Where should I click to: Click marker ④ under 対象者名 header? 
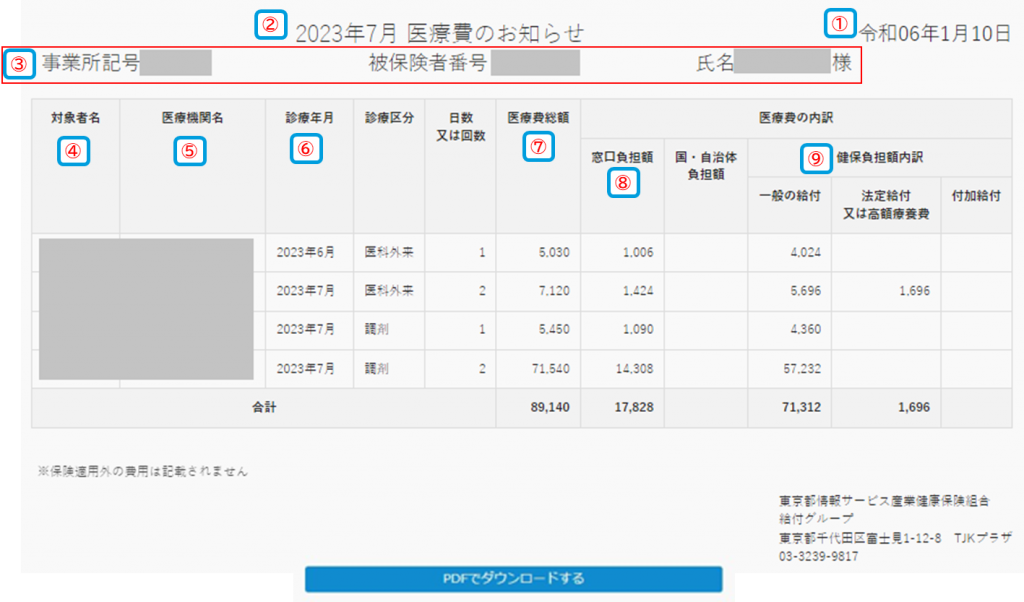pyautogui.click(x=74, y=151)
